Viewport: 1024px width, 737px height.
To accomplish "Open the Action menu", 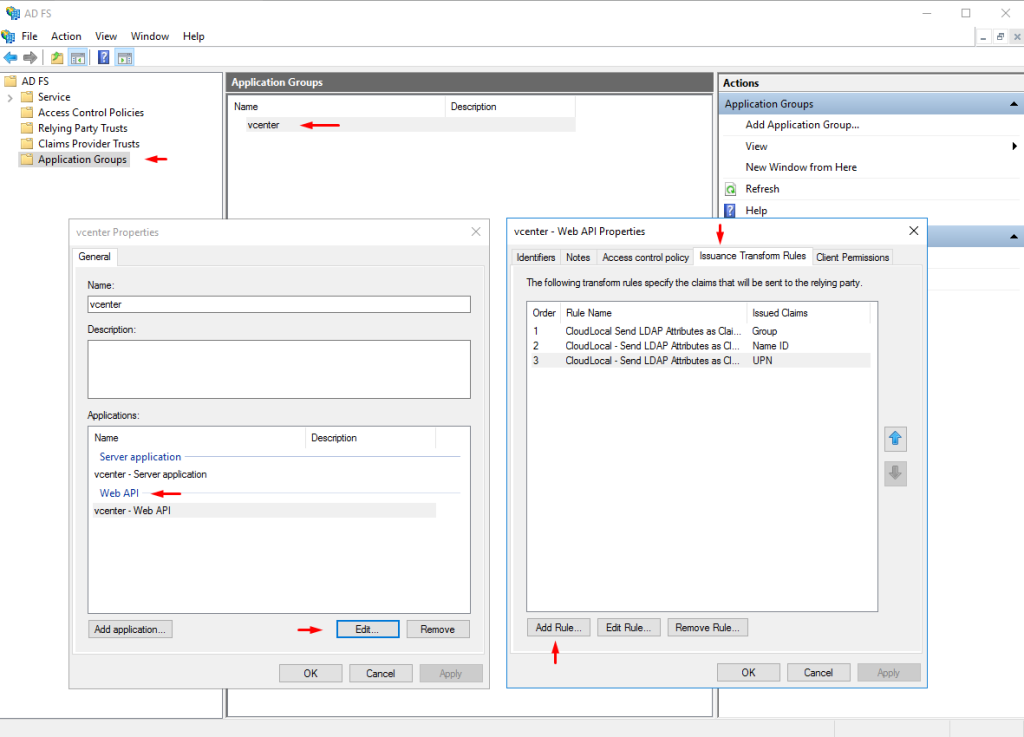I will coord(66,36).
